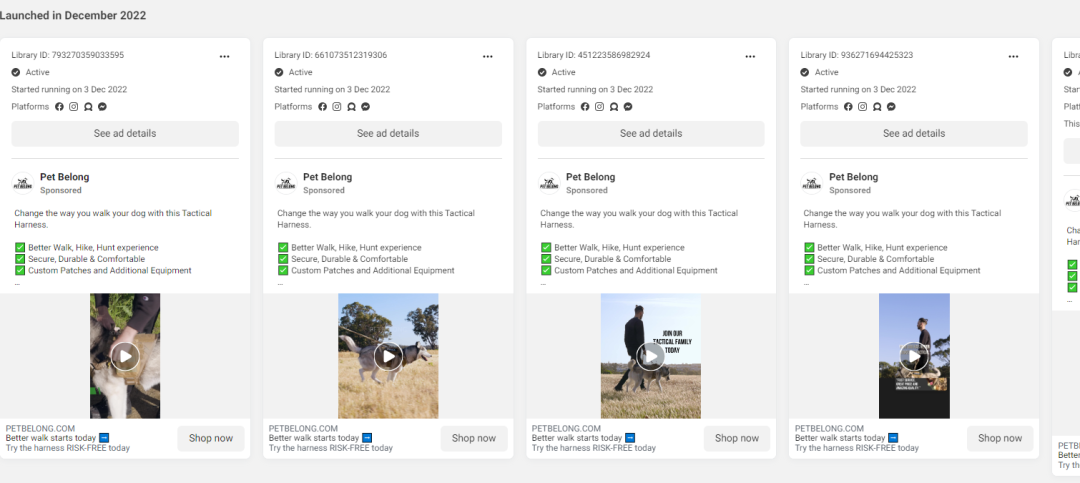Click PETBELONG.COM link in fourth ad

(x=827, y=428)
